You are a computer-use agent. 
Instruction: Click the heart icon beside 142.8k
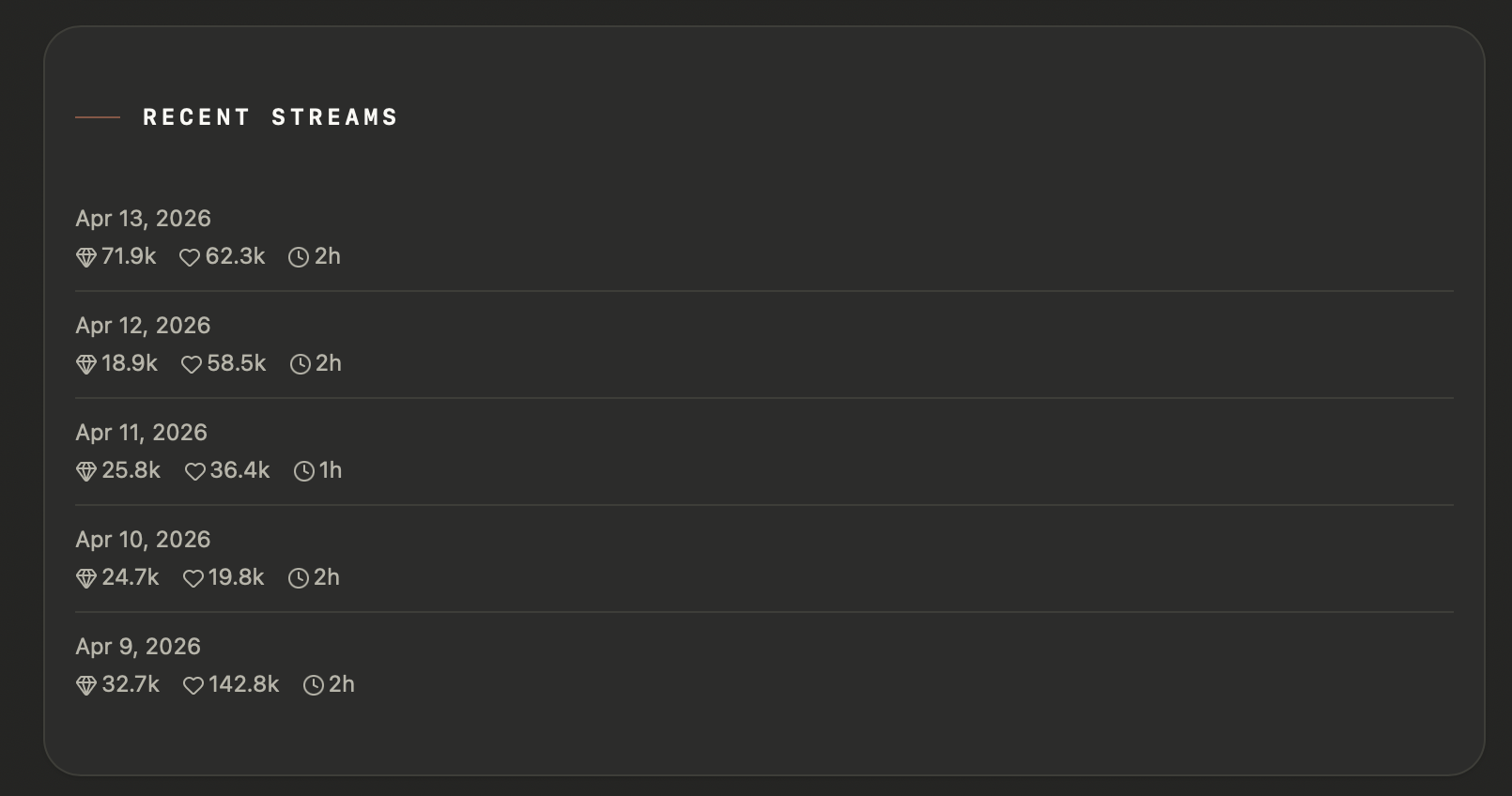pos(193,685)
